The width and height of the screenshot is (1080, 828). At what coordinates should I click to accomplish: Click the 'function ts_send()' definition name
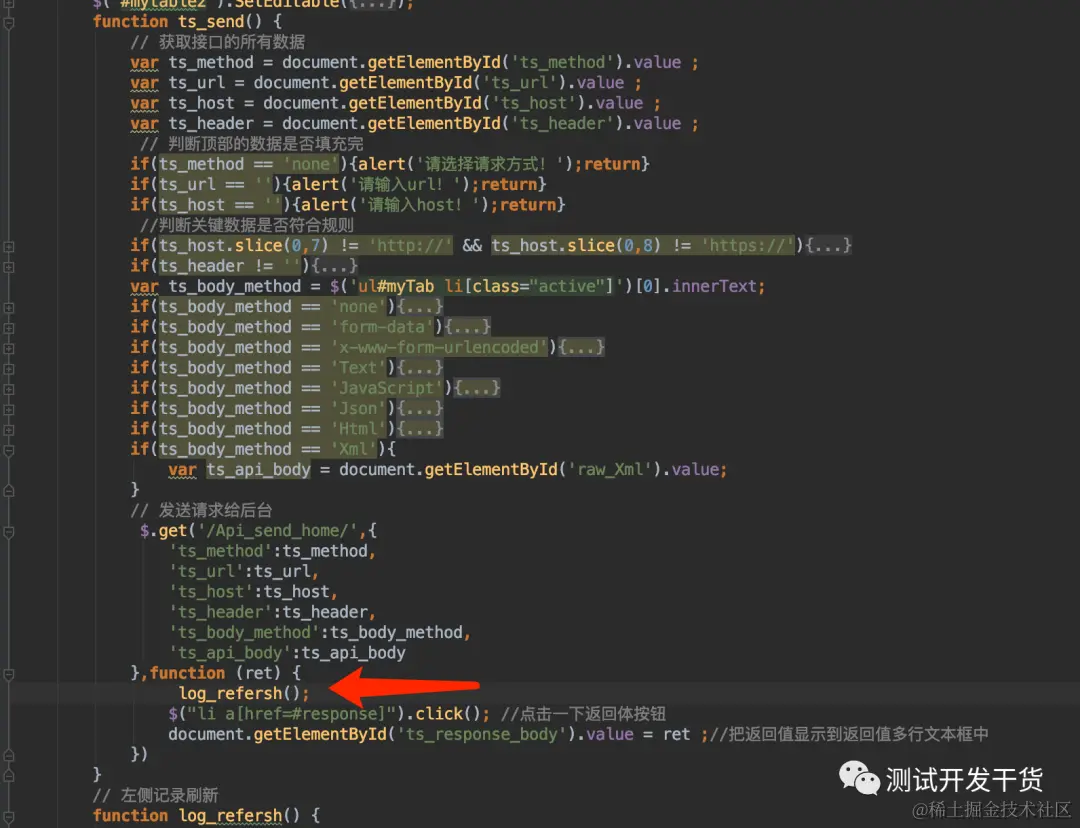tap(211, 21)
